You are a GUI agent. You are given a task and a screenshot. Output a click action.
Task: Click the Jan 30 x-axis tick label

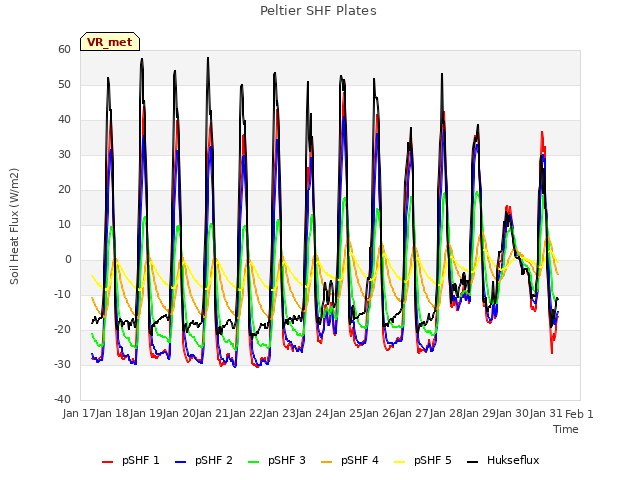tap(512, 414)
